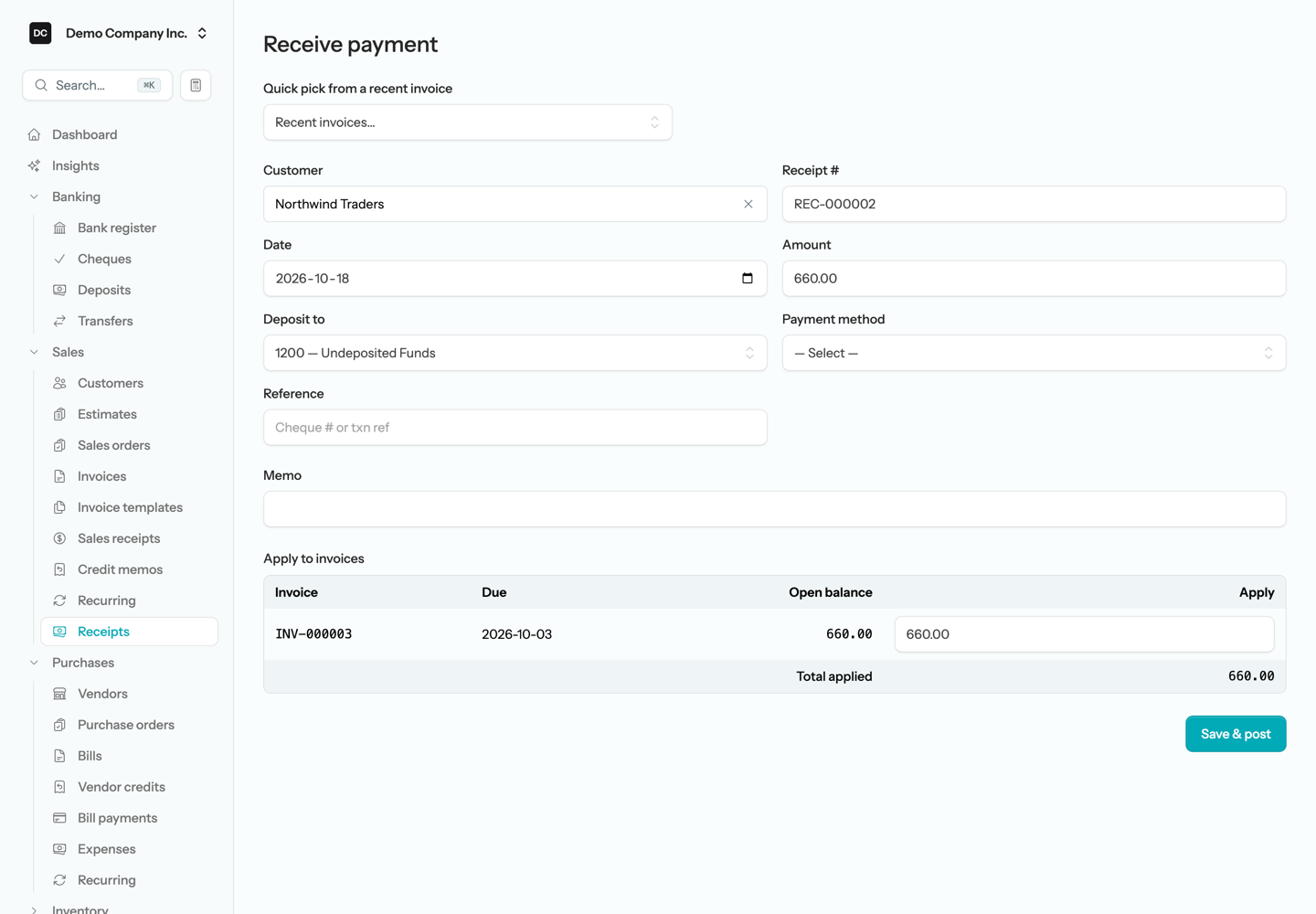Image resolution: width=1316 pixels, height=914 pixels.
Task: Collapse the Banking section
Action: (34, 197)
